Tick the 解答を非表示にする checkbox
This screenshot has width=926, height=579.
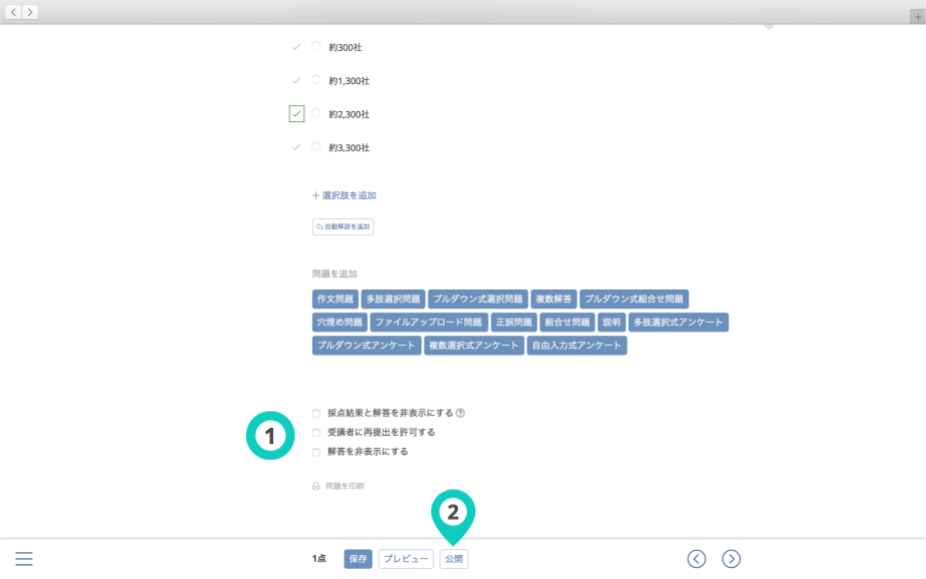(316, 452)
